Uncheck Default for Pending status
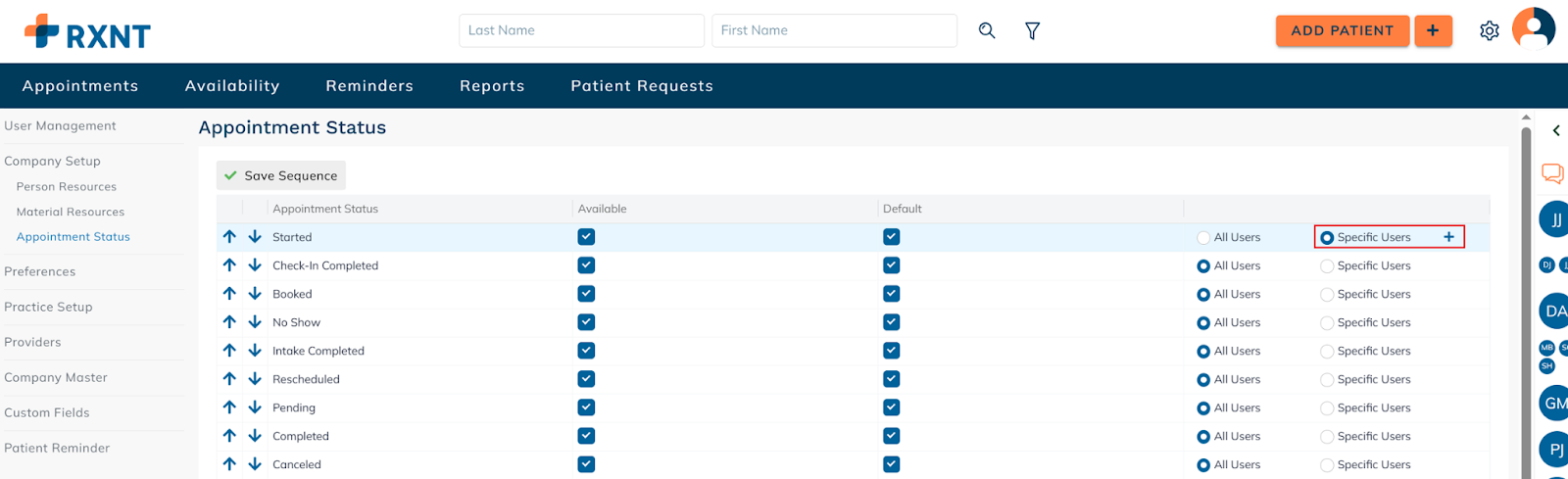 891,407
